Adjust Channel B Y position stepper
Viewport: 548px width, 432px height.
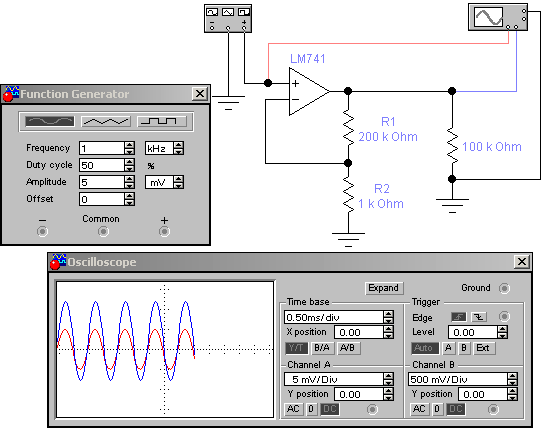tap(512, 394)
